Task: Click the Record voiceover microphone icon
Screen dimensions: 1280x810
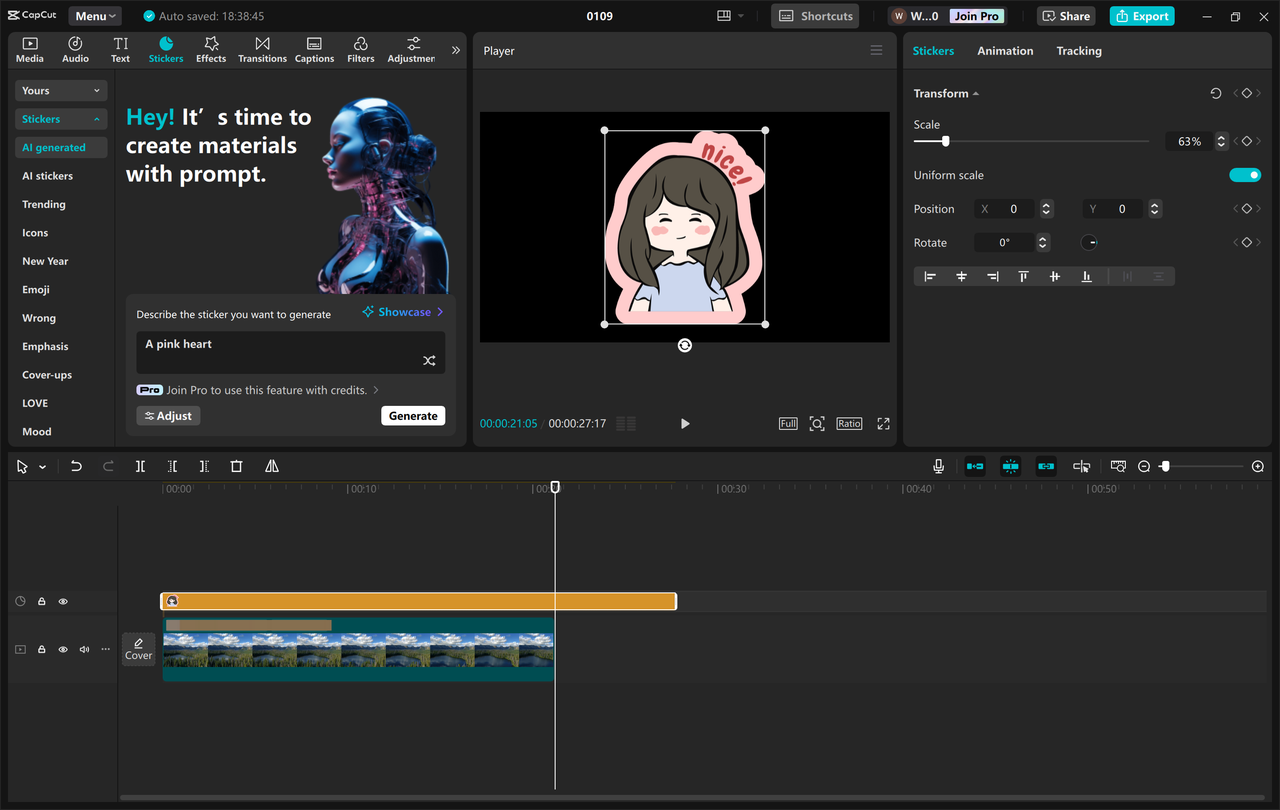Action: click(x=938, y=466)
